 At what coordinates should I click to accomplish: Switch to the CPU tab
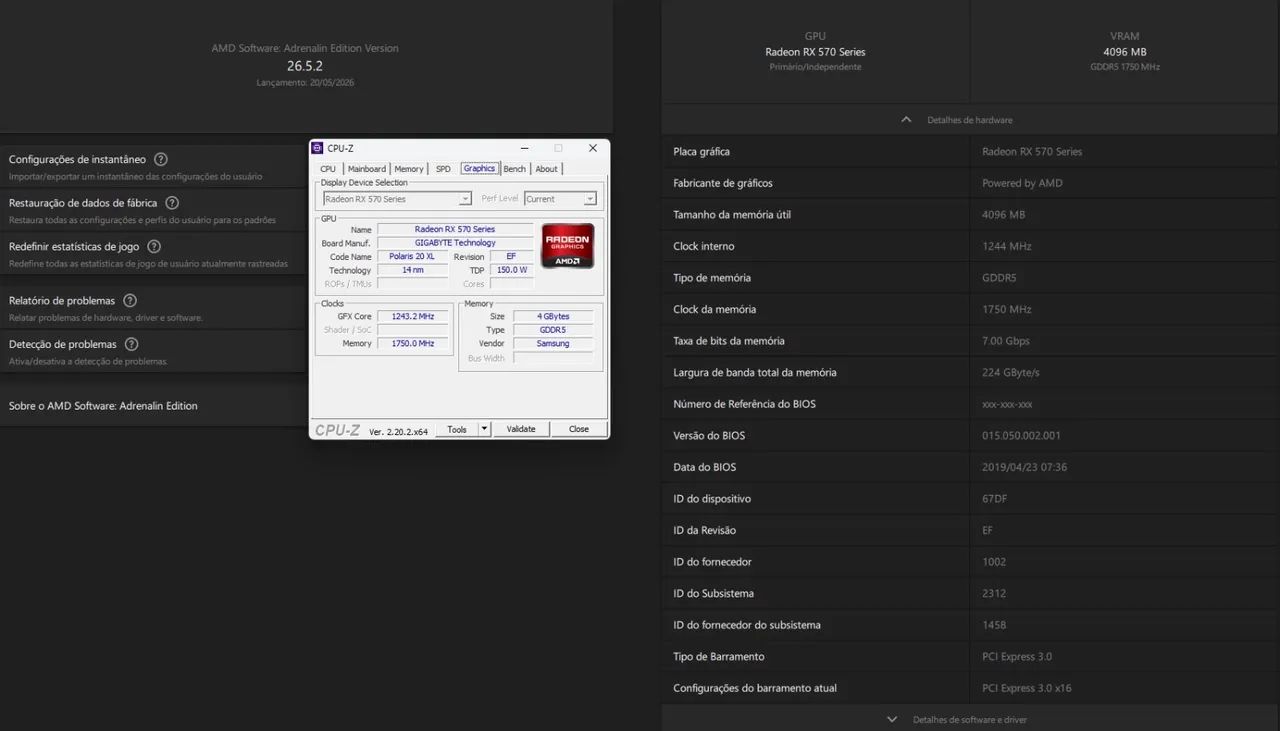pyautogui.click(x=328, y=169)
